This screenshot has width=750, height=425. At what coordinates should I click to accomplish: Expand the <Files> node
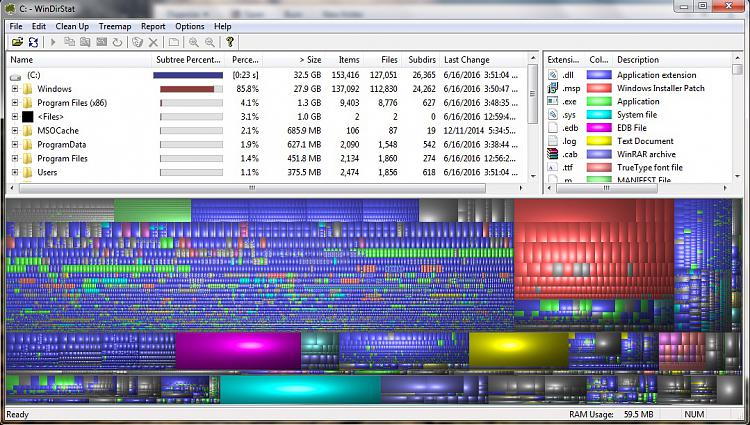point(15,117)
